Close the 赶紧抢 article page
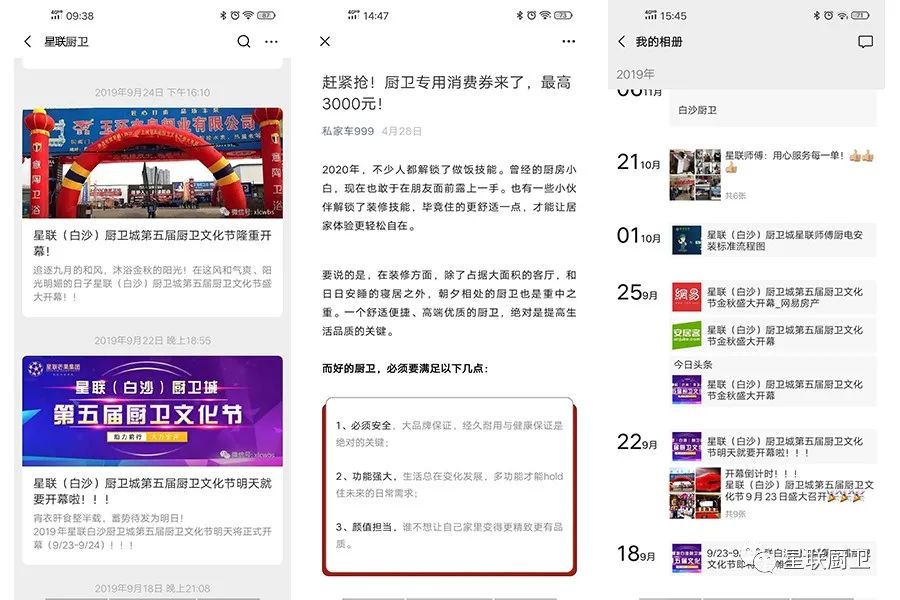The image size is (900, 600). (x=325, y=41)
